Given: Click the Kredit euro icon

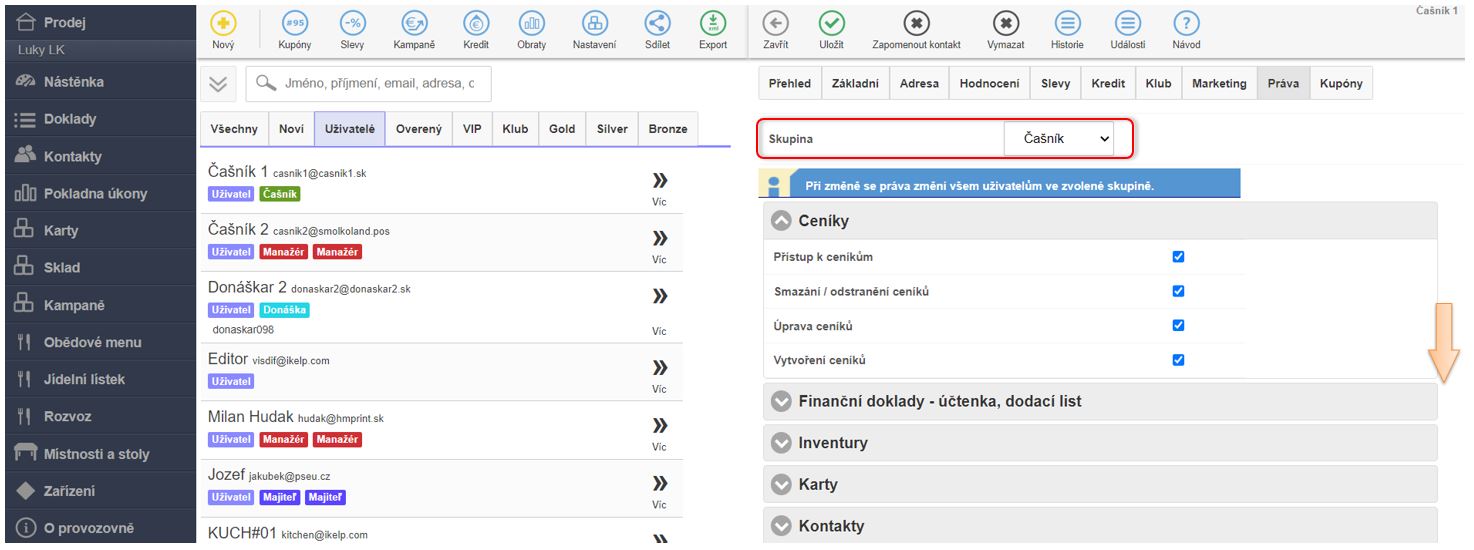Looking at the screenshot, I should tap(475, 25).
